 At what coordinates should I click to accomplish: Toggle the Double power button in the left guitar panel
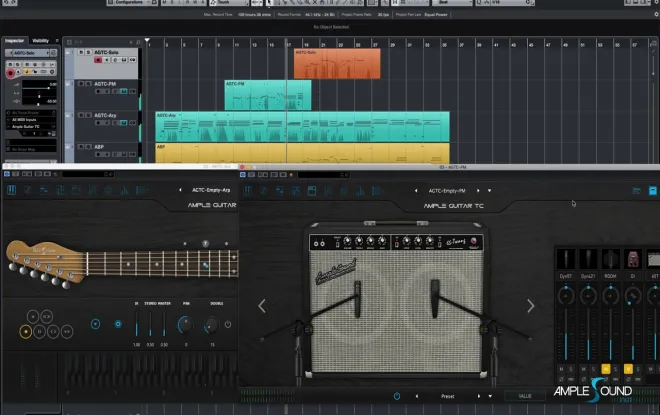[x=228, y=325]
